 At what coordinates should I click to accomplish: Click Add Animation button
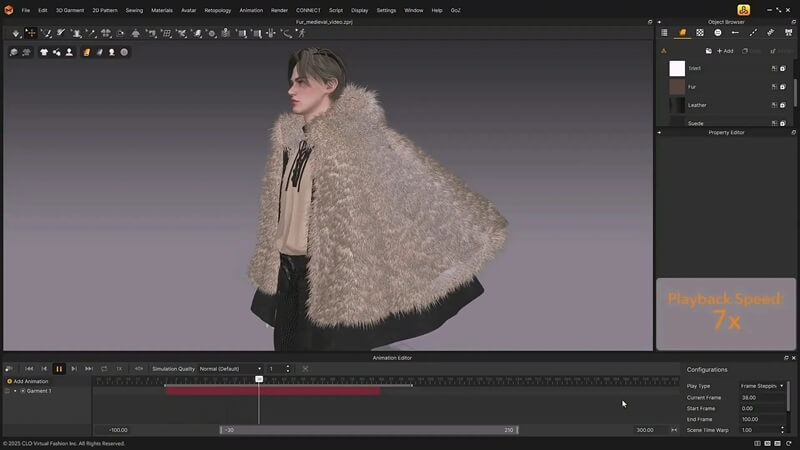[x=28, y=381]
